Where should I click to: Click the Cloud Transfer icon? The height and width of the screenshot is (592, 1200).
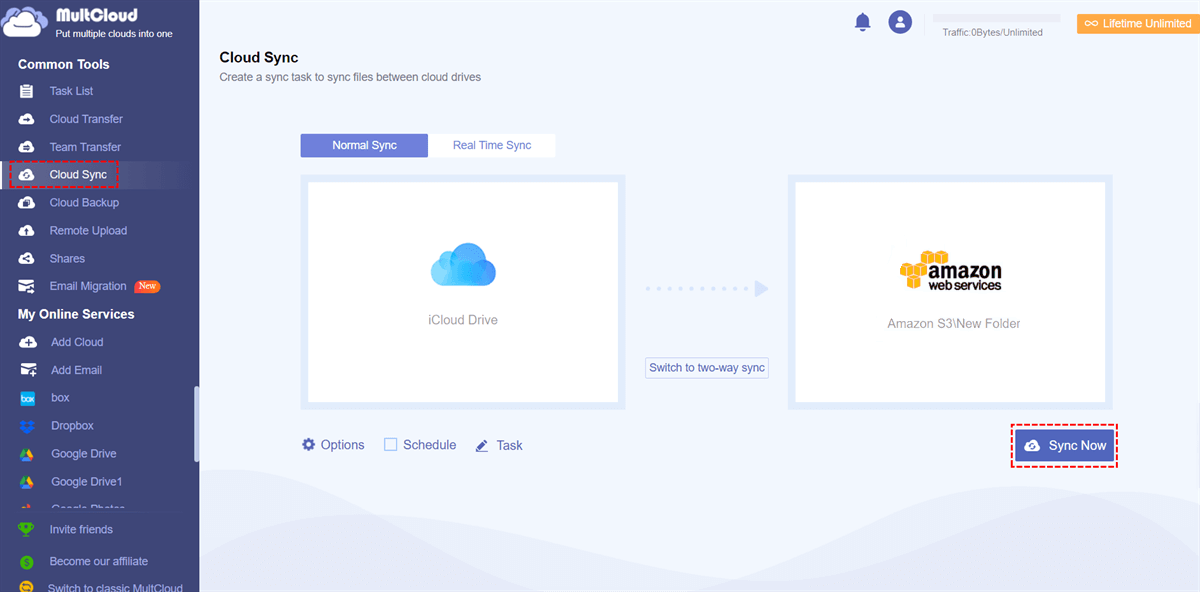tap(27, 119)
